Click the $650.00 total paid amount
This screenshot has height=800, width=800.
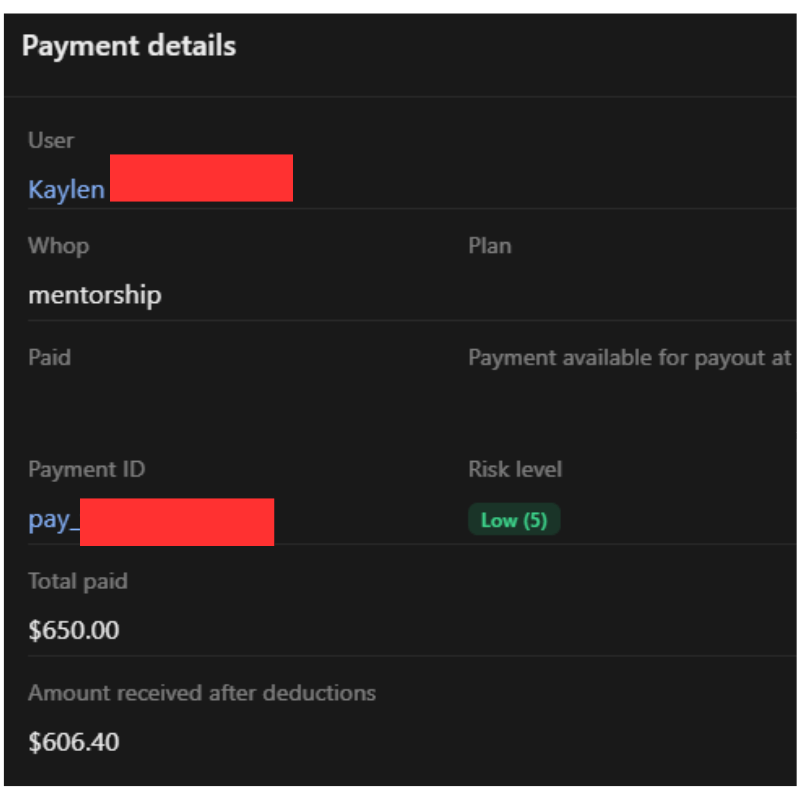[74, 631]
